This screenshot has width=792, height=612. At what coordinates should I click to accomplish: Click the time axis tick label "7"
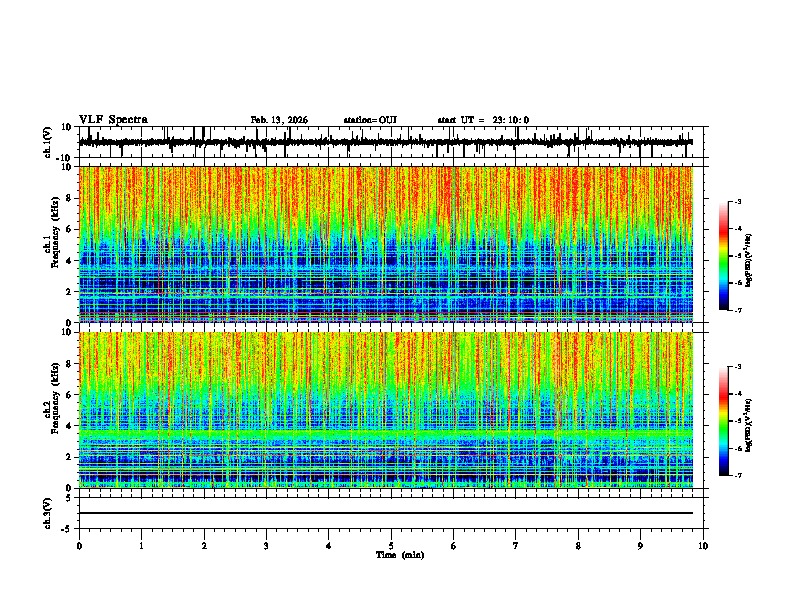pyautogui.click(x=516, y=546)
